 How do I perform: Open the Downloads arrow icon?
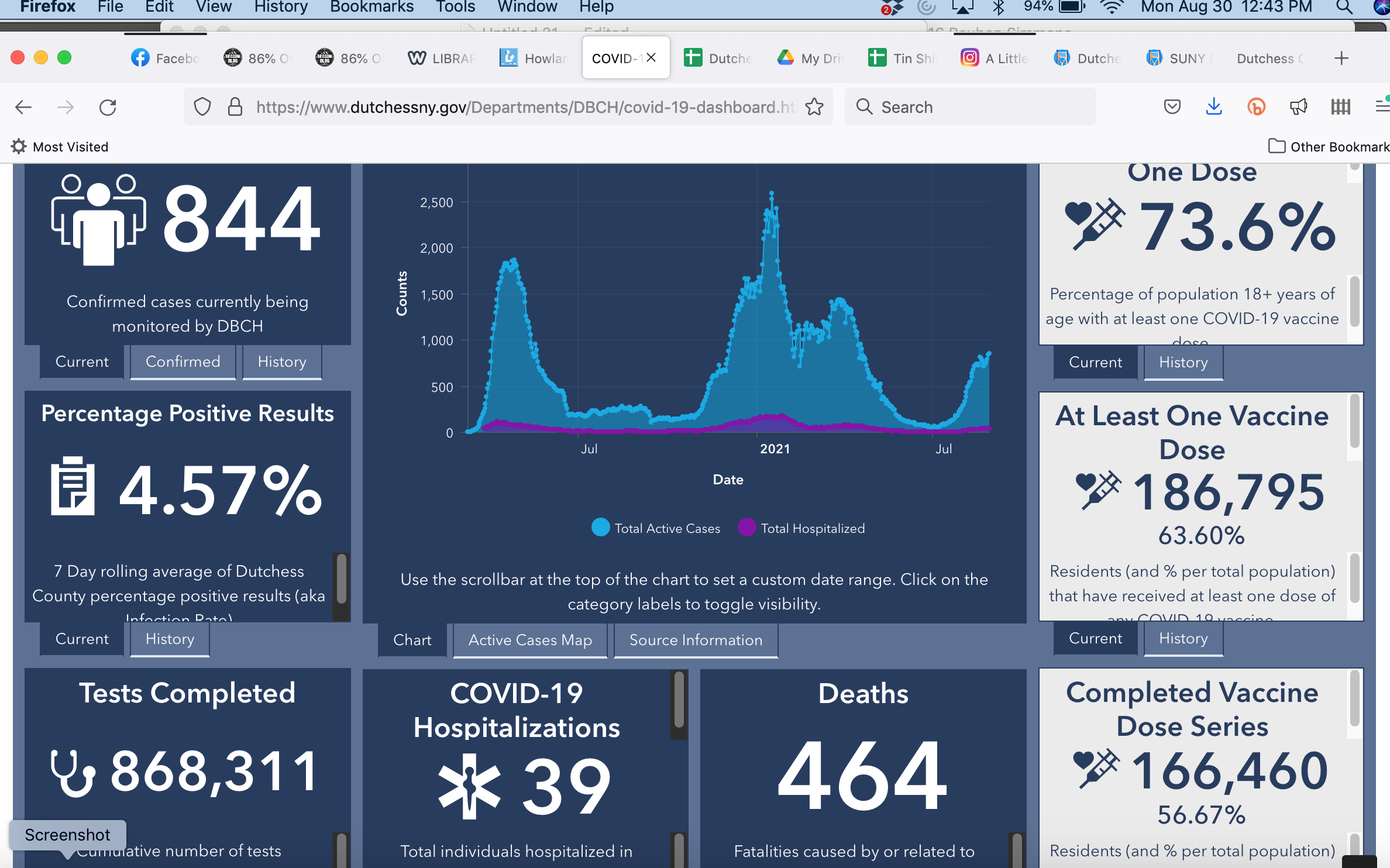pyautogui.click(x=1214, y=106)
